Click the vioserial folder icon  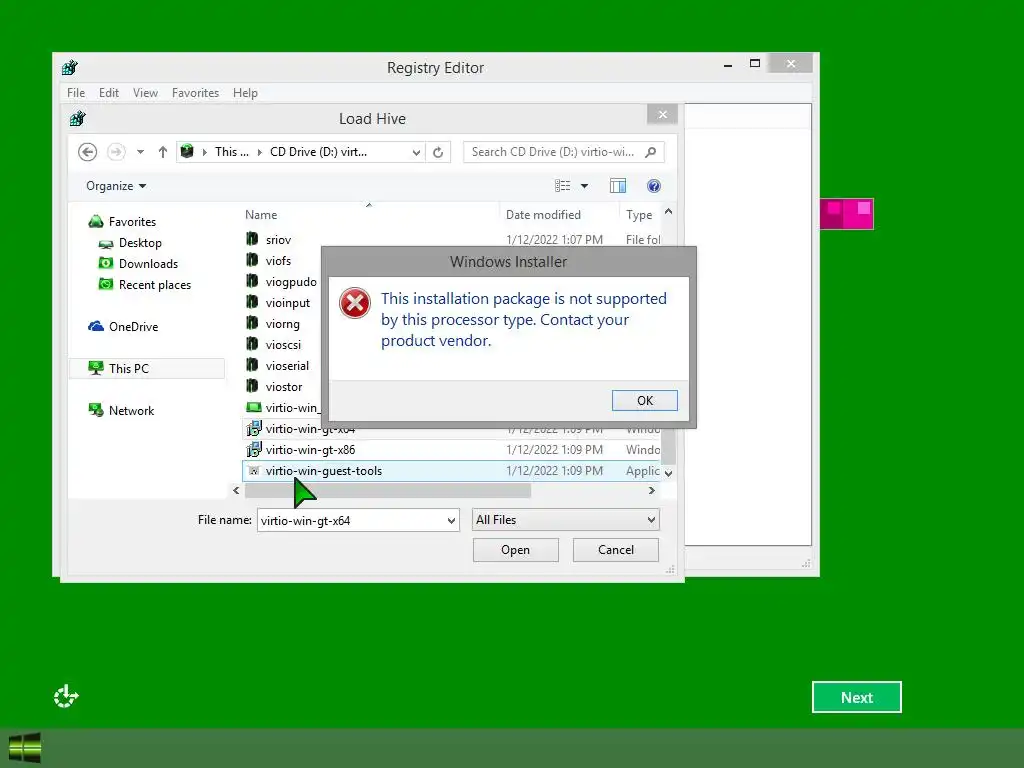coord(252,365)
